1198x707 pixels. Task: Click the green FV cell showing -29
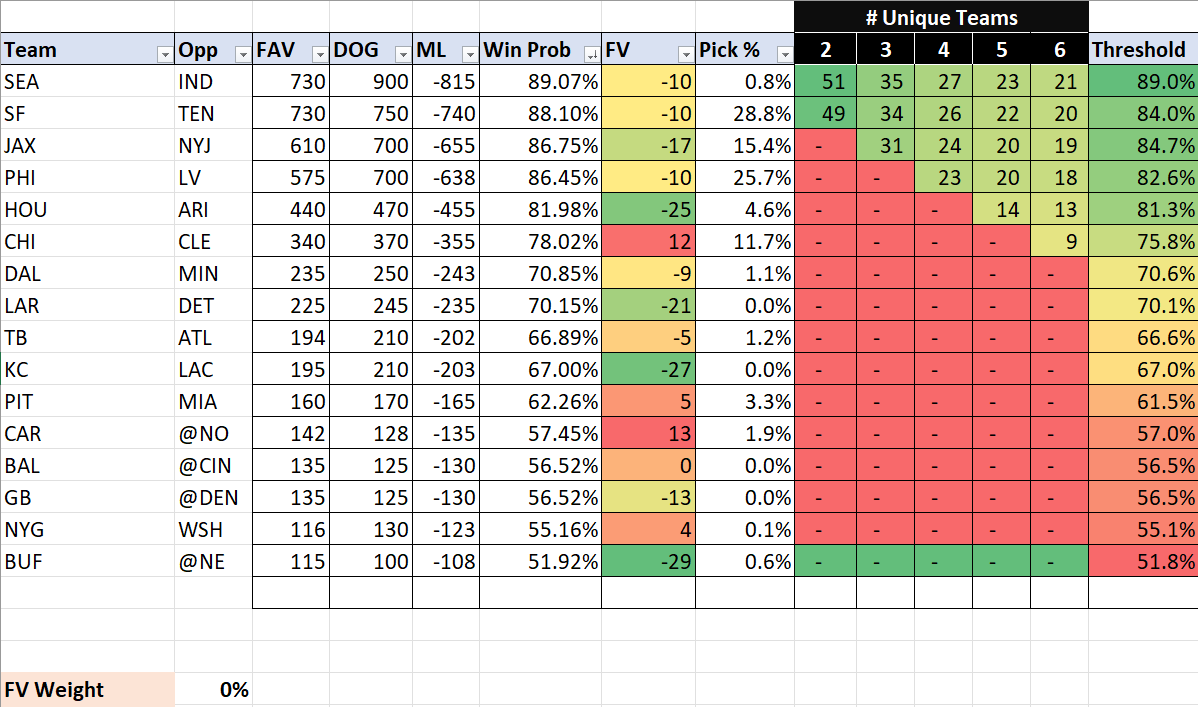[648, 562]
